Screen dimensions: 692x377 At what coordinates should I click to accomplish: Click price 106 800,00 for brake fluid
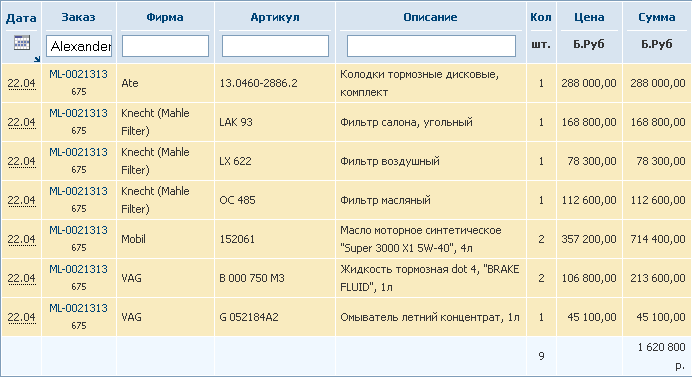pyautogui.click(x=589, y=278)
